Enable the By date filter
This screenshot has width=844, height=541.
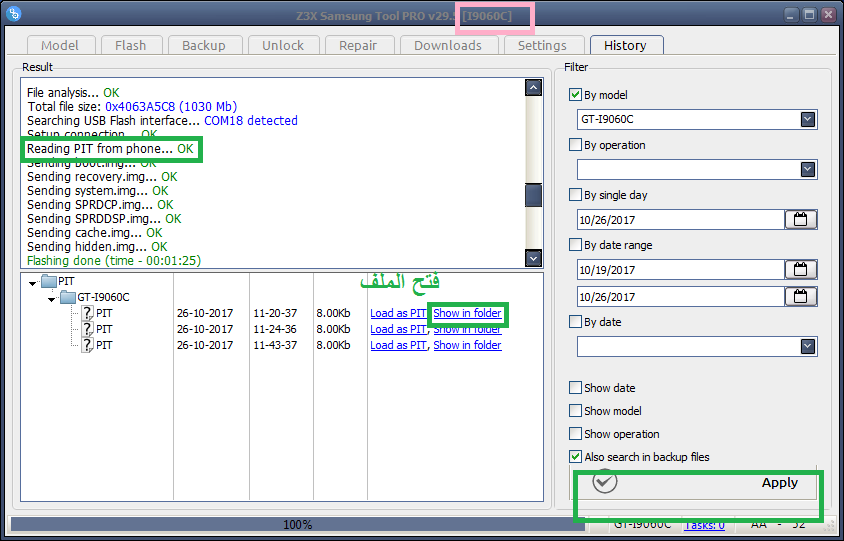pyautogui.click(x=575, y=322)
